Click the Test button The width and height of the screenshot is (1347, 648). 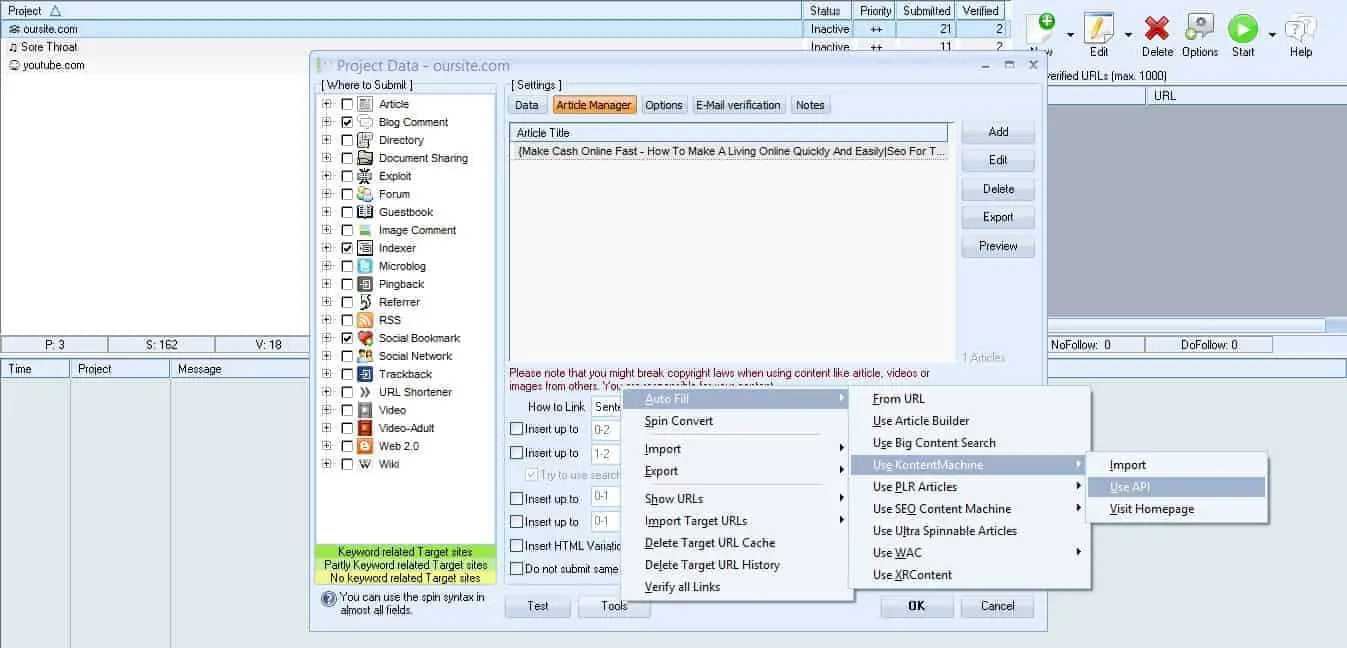(x=538, y=606)
